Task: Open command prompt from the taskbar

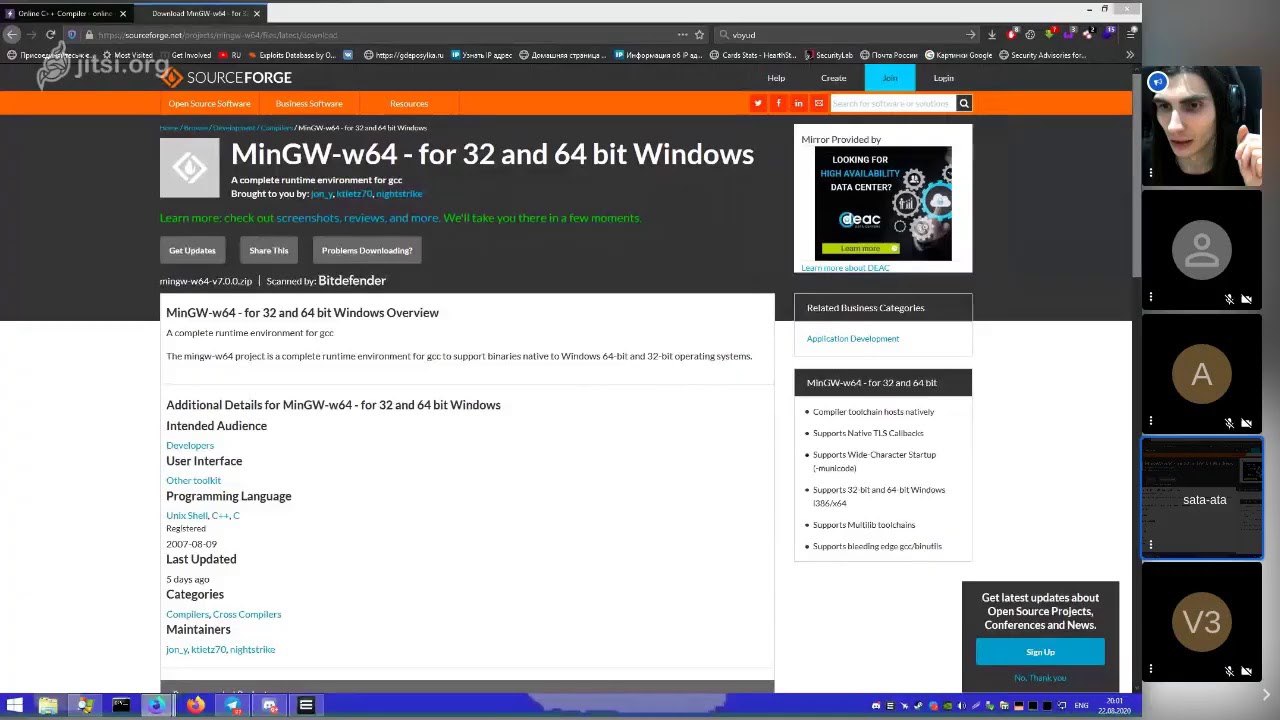Action: click(121, 705)
